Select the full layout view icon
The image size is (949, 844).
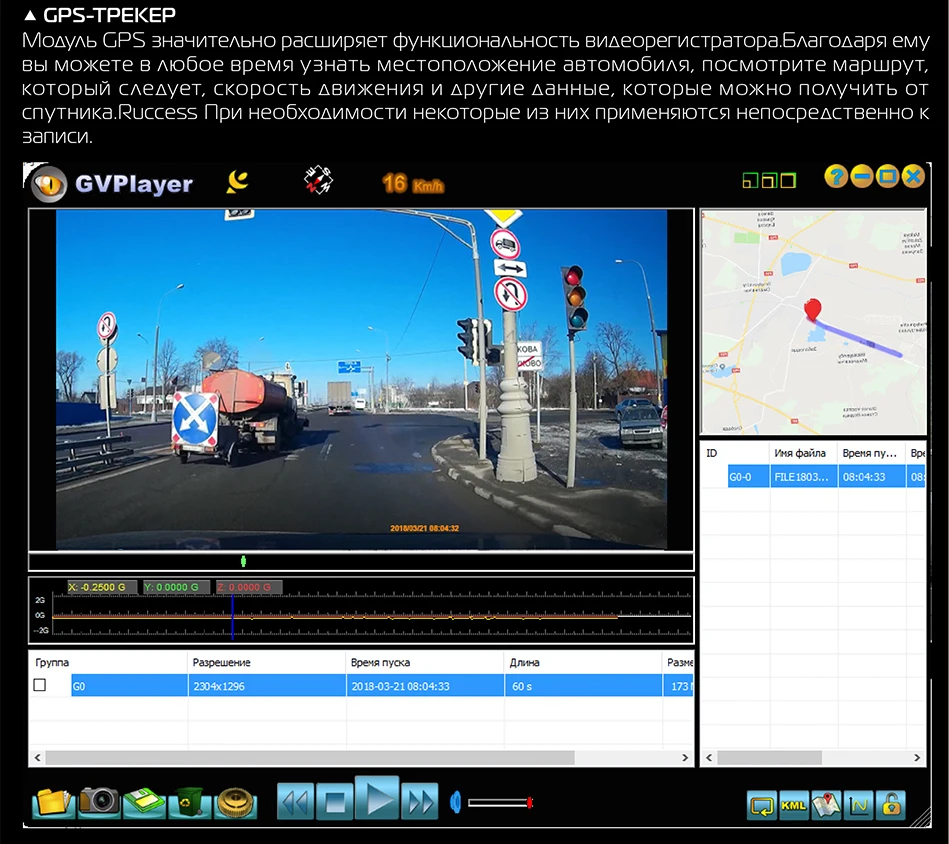788,180
